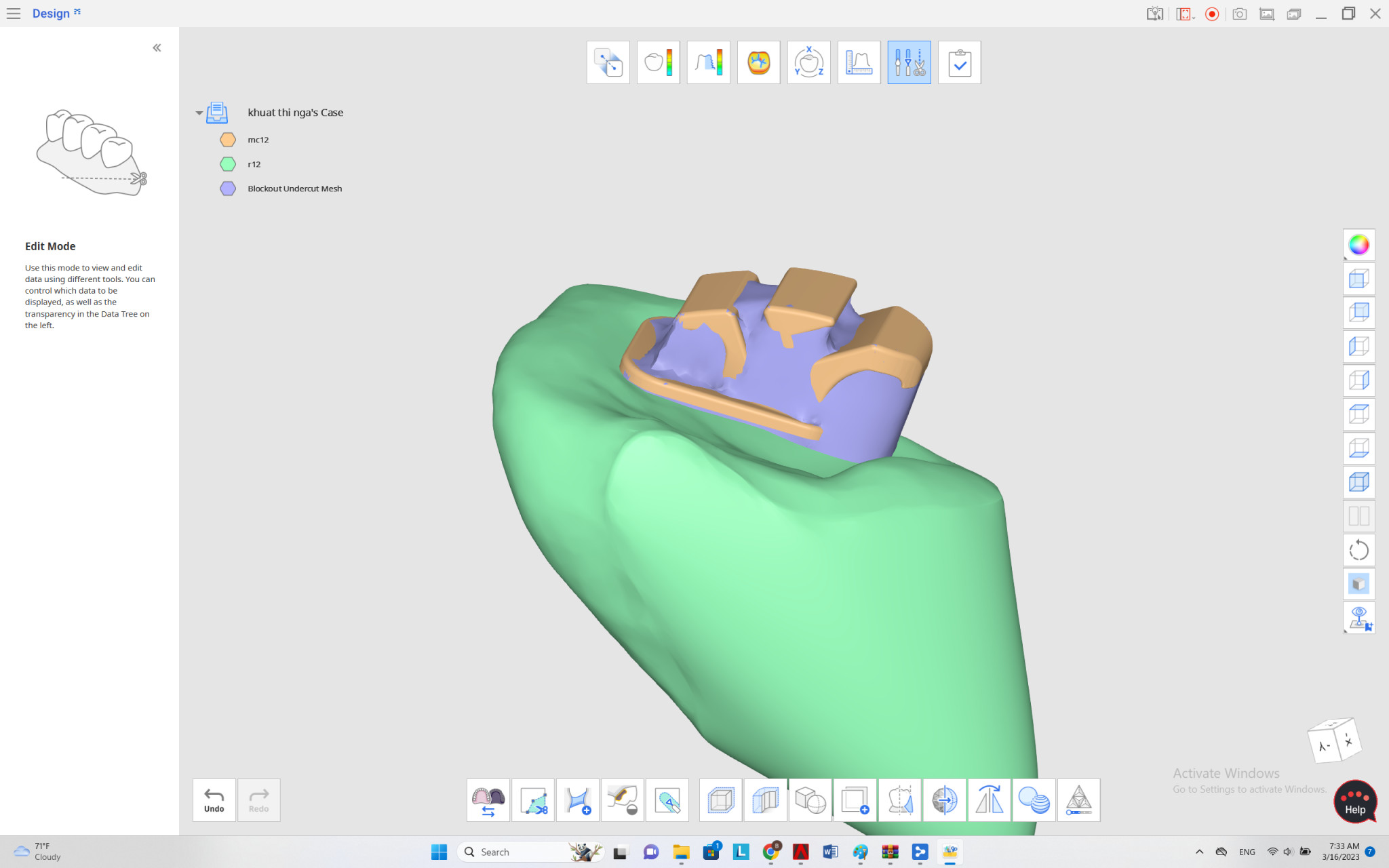Toggle visibility of mc12 item
Screen dimensions: 1389x868
point(228,140)
